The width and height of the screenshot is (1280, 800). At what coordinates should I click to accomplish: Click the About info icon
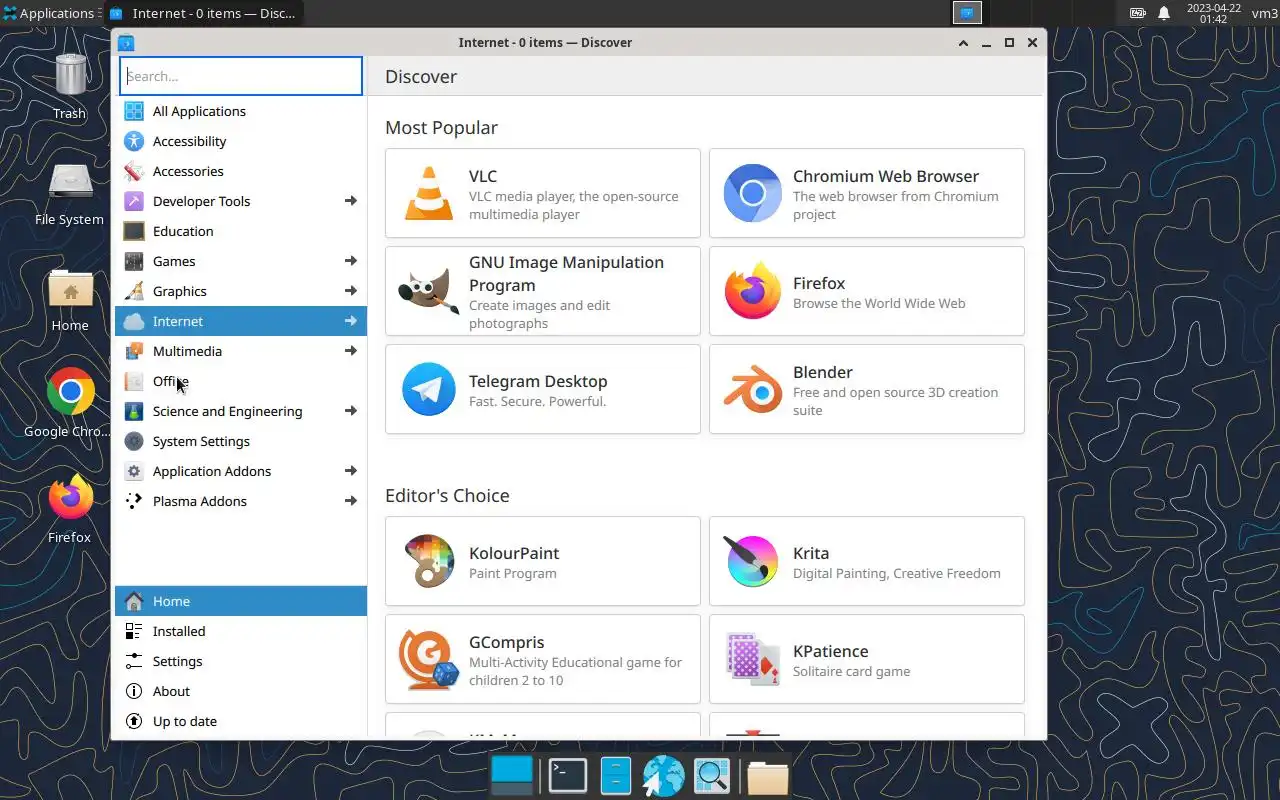[134, 691]
